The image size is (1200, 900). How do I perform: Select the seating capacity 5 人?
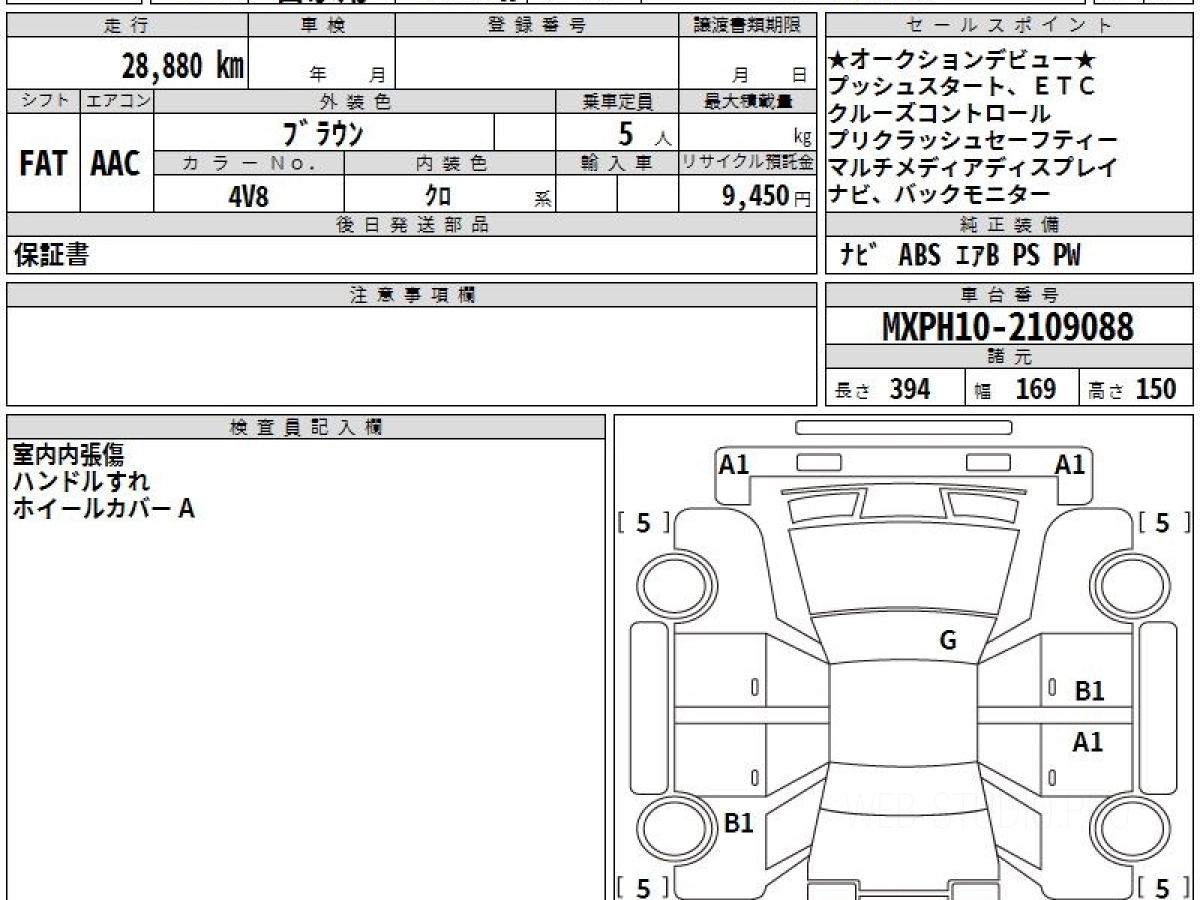pyautogui.click(x=645, y=133)
